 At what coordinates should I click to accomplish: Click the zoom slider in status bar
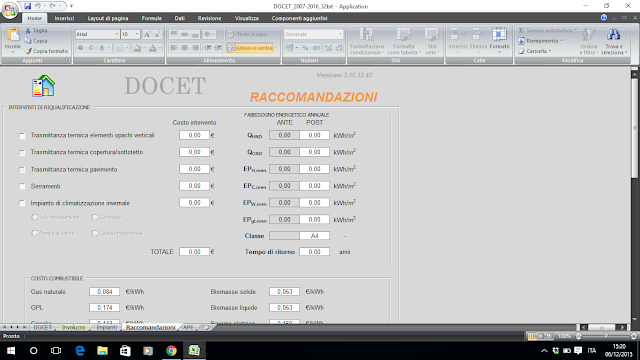[x=606, y=336]
